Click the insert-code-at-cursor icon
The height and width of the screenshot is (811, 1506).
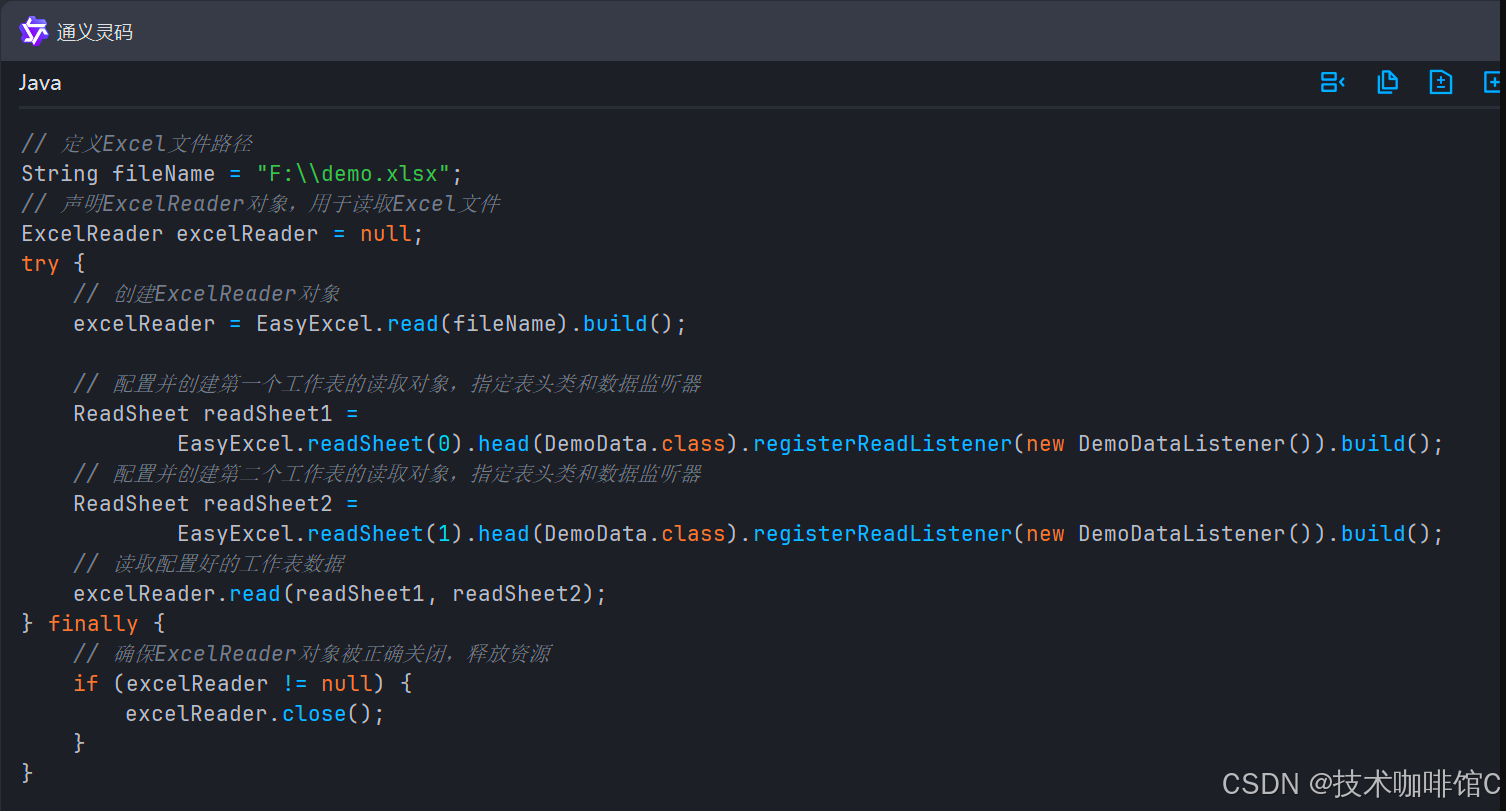click(x=1332, y=82)
